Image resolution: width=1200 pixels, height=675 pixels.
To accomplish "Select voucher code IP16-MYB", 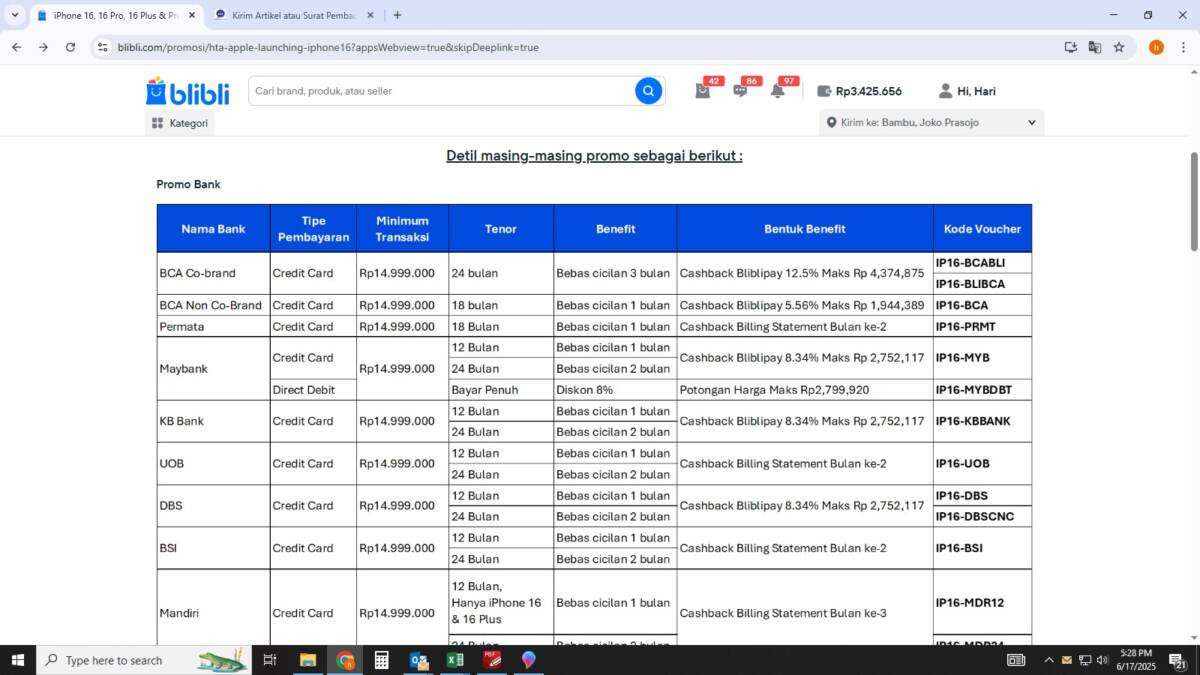I will tap(962, 358).
